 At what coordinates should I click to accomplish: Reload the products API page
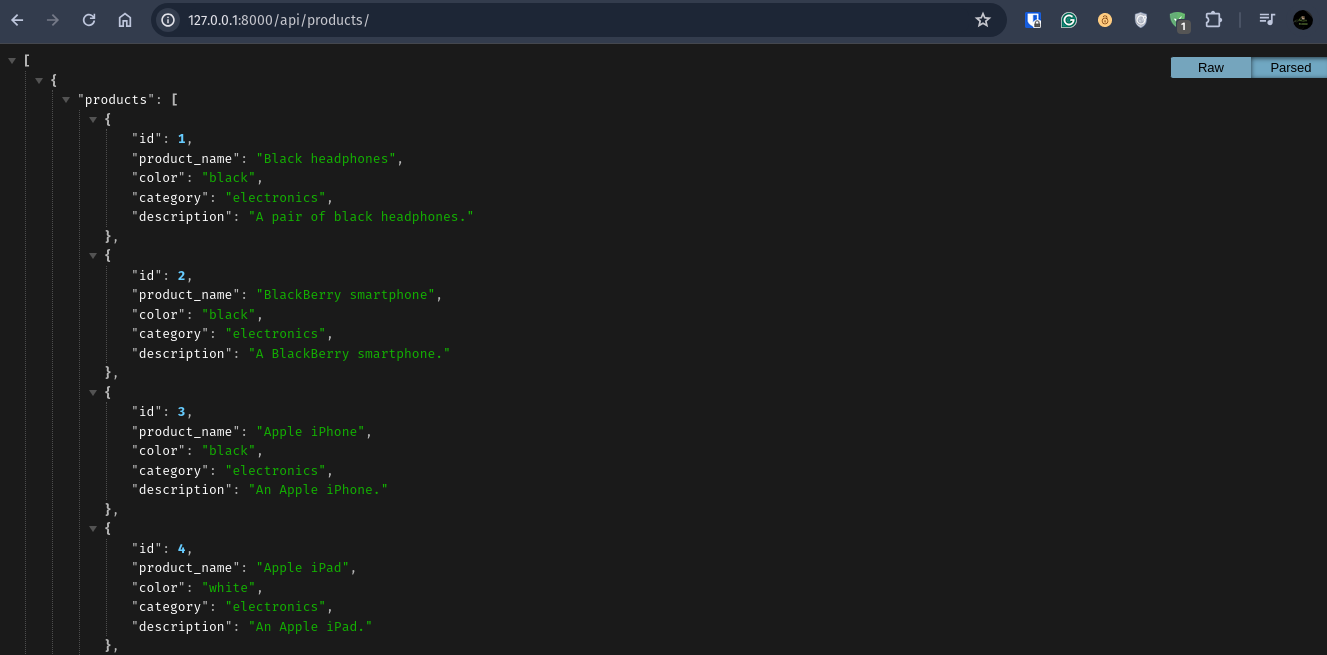point(89,20)
